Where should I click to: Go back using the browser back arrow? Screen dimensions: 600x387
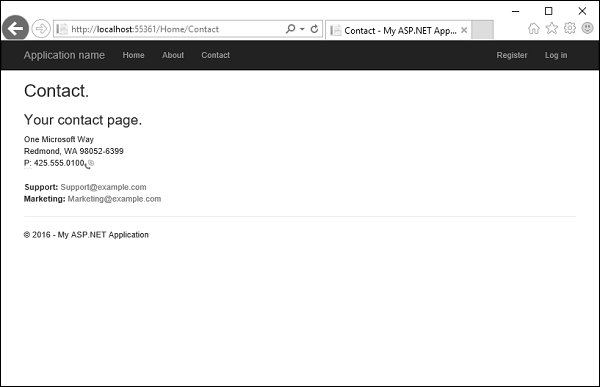pyautogui.click(x=15, y=28)
